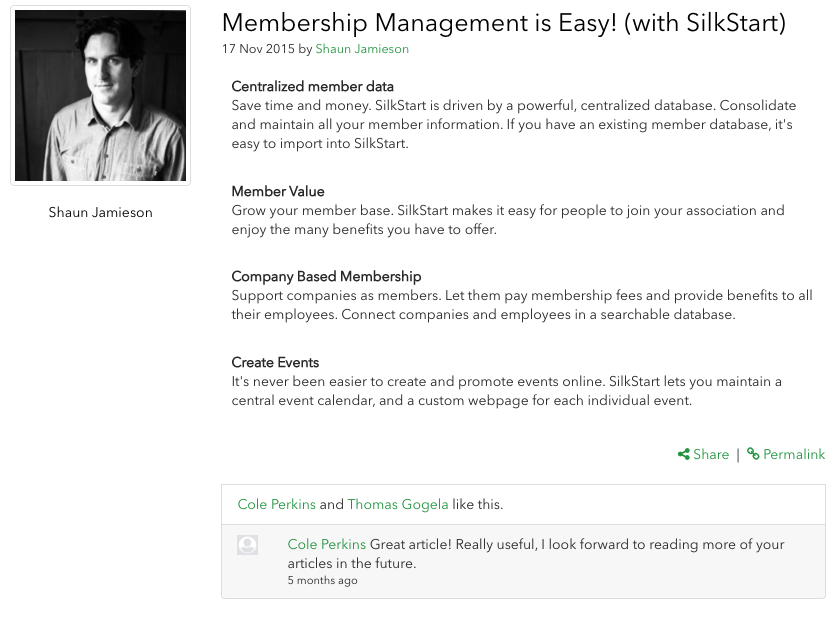
Task: Click the "Centralized member data" heading
Action: tap(312, 86)
